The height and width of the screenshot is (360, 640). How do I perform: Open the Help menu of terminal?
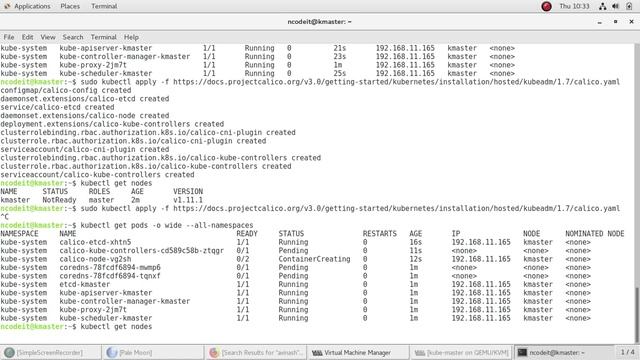click(x=131, y=37)
